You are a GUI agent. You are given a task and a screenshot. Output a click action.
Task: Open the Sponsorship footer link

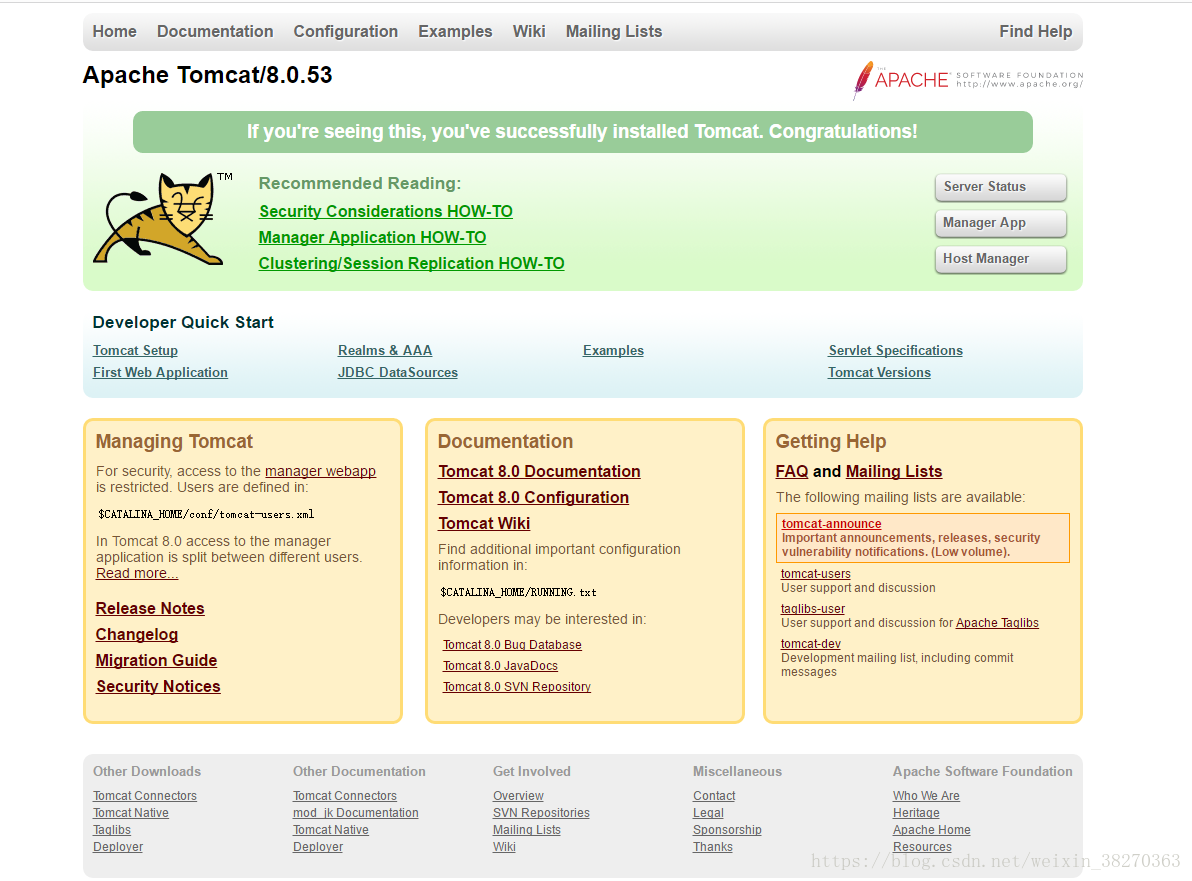(727, 830)
